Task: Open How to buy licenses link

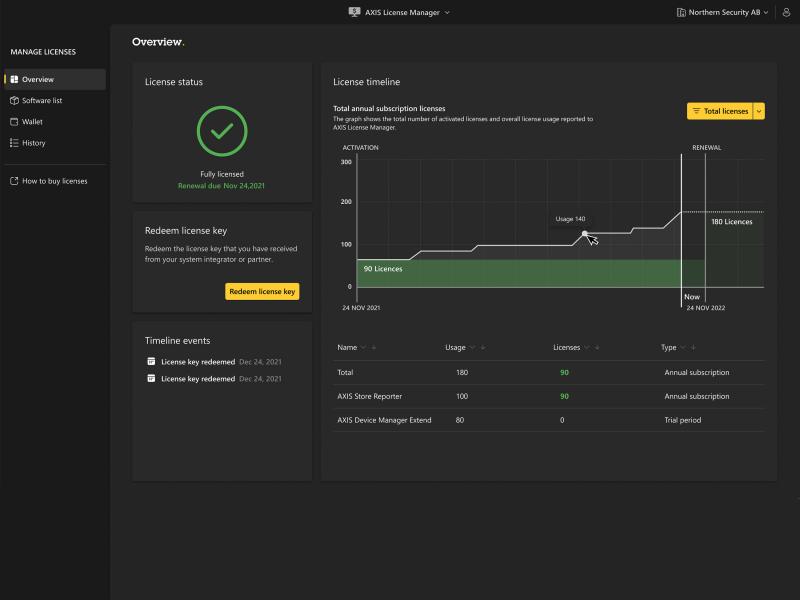Action: point(55,181)
